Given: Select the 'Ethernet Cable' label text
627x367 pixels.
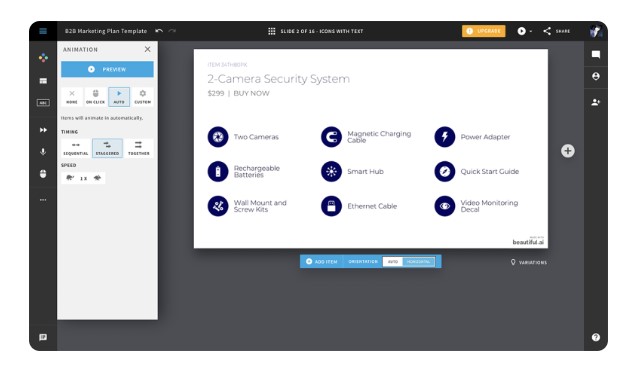Looking at the screenshot, I should (372, 206).
